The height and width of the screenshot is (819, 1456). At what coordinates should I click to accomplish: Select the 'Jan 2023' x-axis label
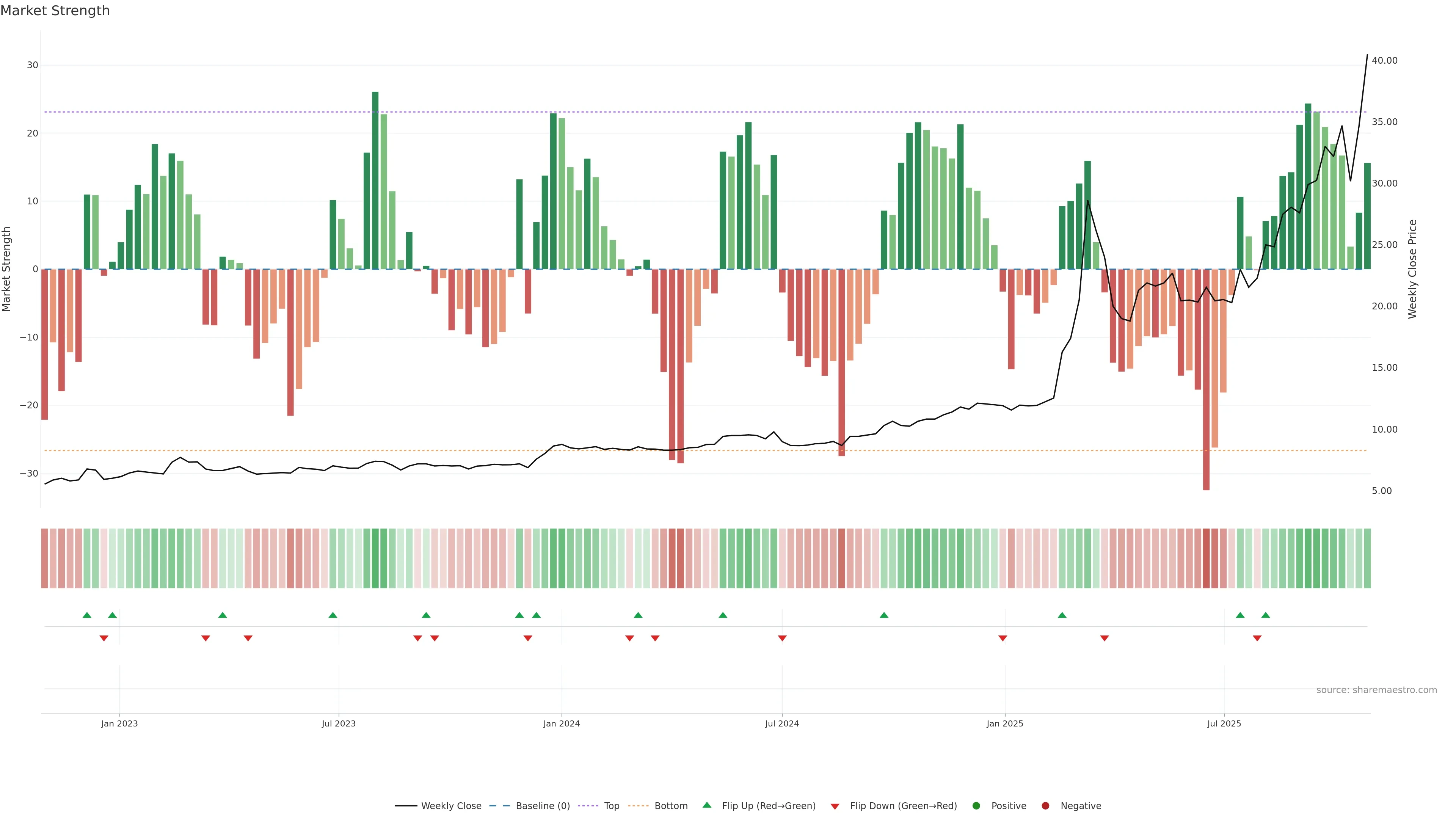point(119,723)
